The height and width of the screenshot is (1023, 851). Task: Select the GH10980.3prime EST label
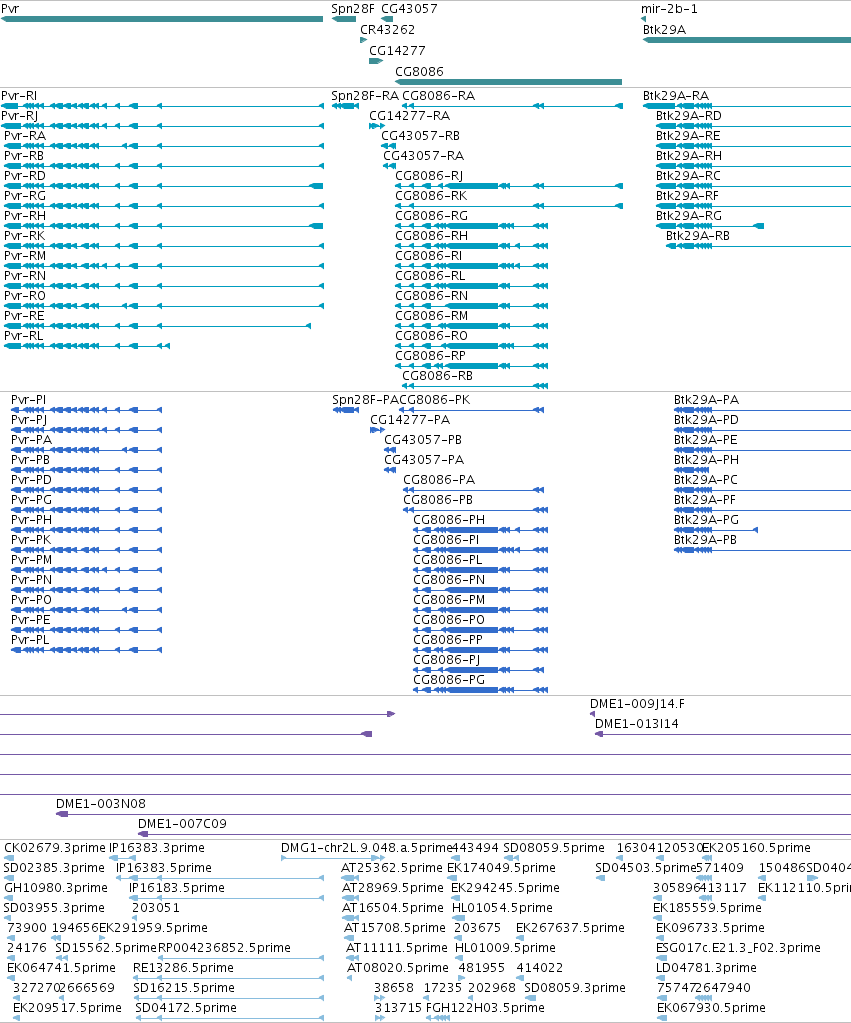(x=56, y=888)
